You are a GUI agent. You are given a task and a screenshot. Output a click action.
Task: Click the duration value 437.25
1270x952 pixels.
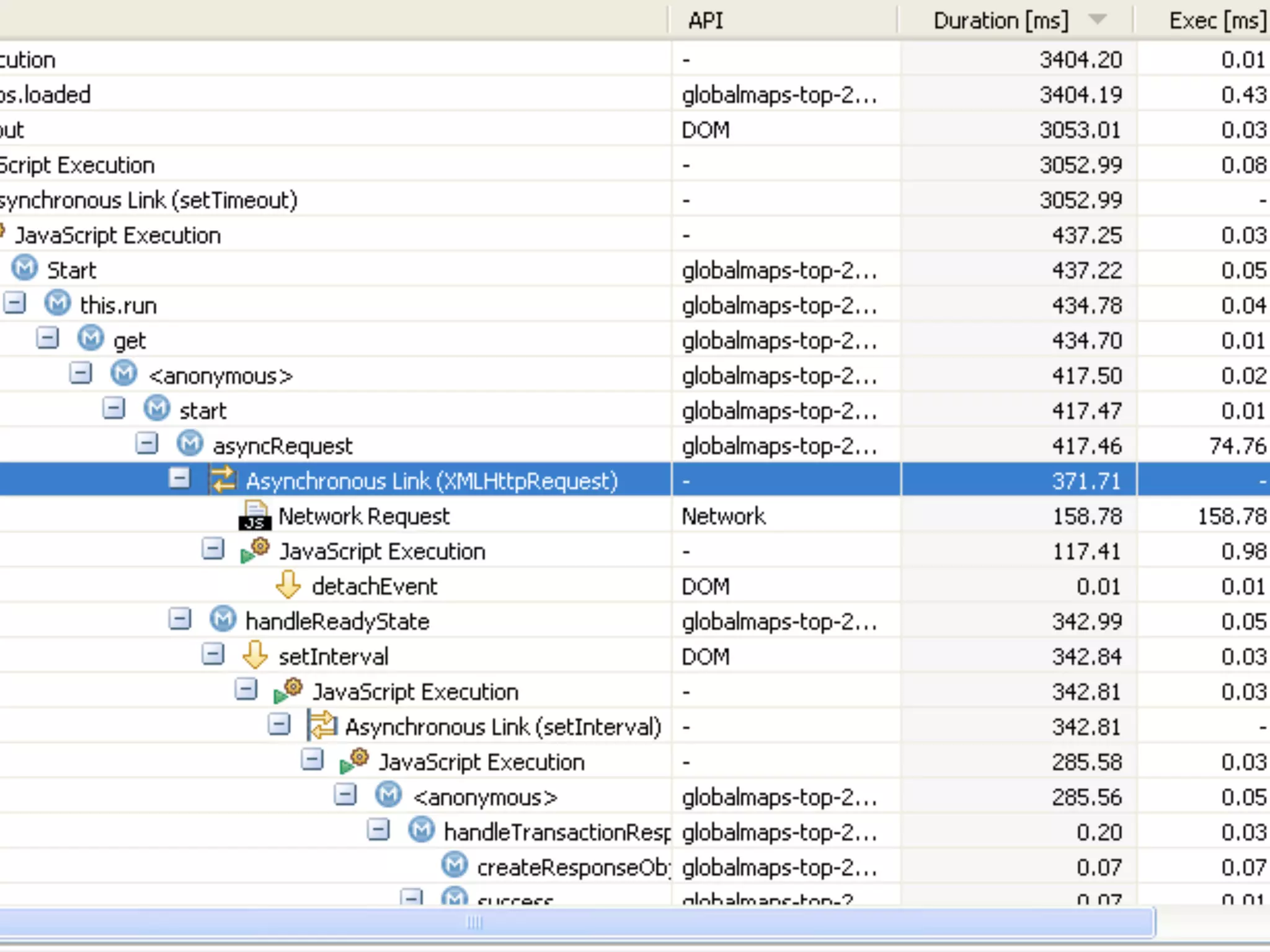click(x=1087, y=236)
